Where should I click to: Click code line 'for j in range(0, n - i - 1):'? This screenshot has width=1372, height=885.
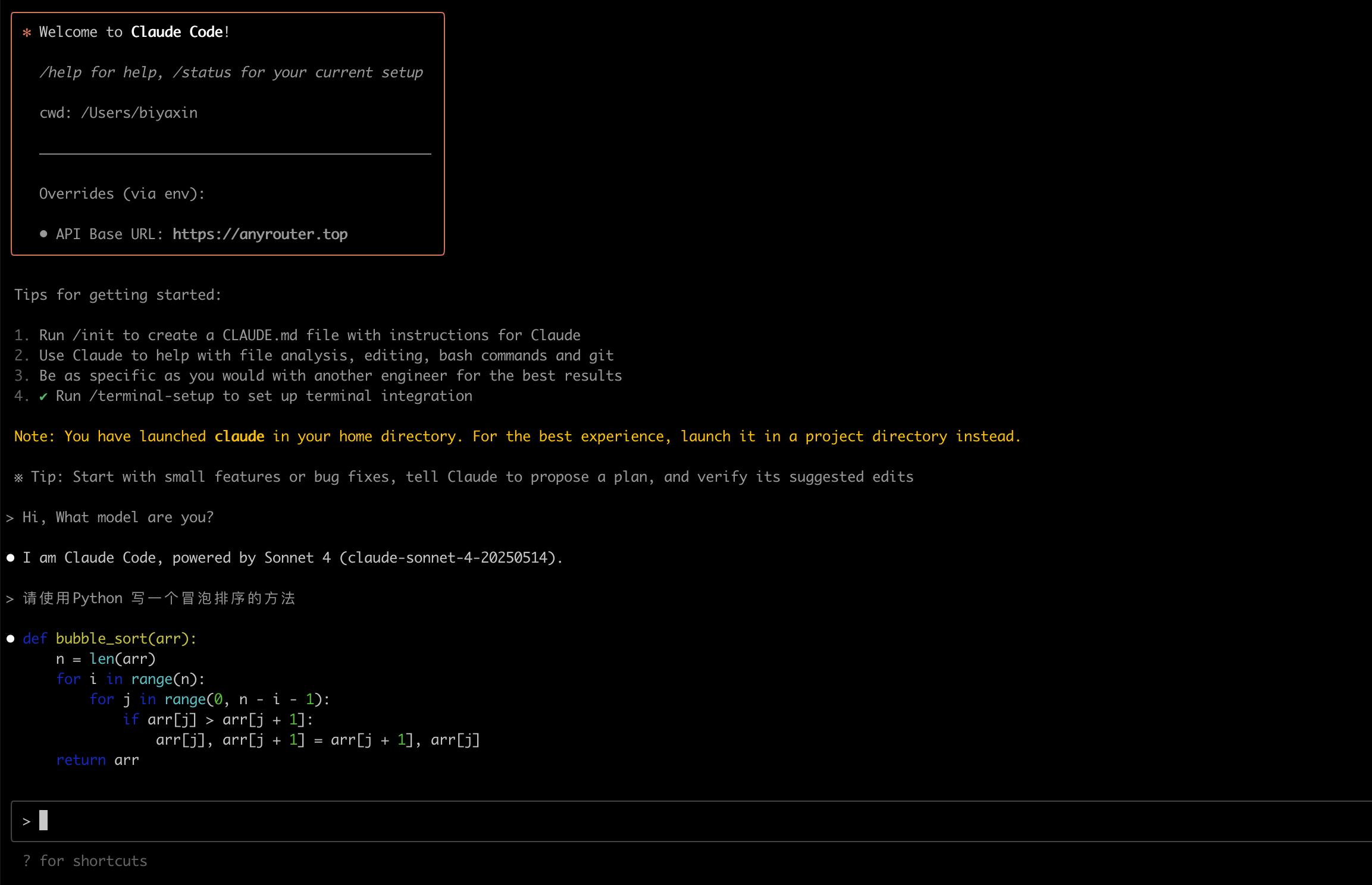[209, 699]
